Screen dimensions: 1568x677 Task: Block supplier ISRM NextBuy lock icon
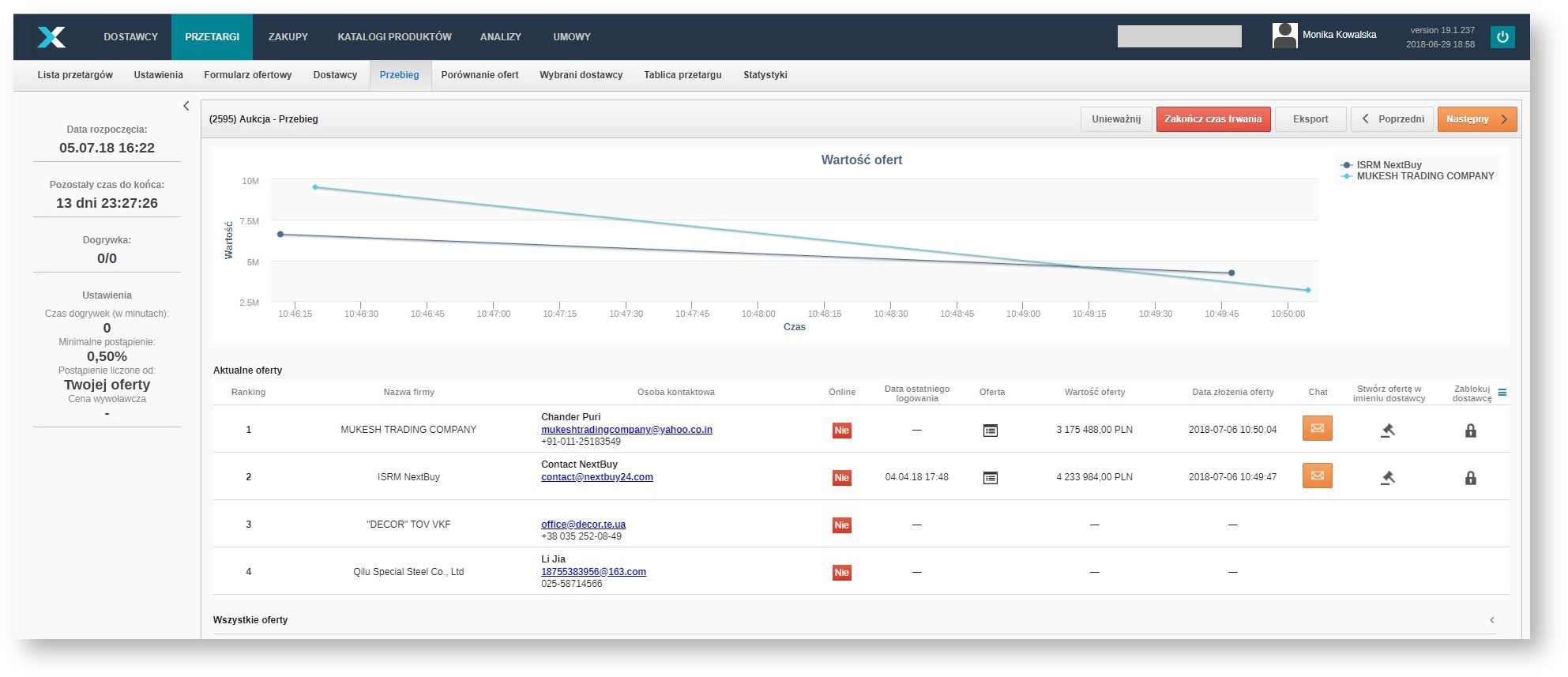1470,478
